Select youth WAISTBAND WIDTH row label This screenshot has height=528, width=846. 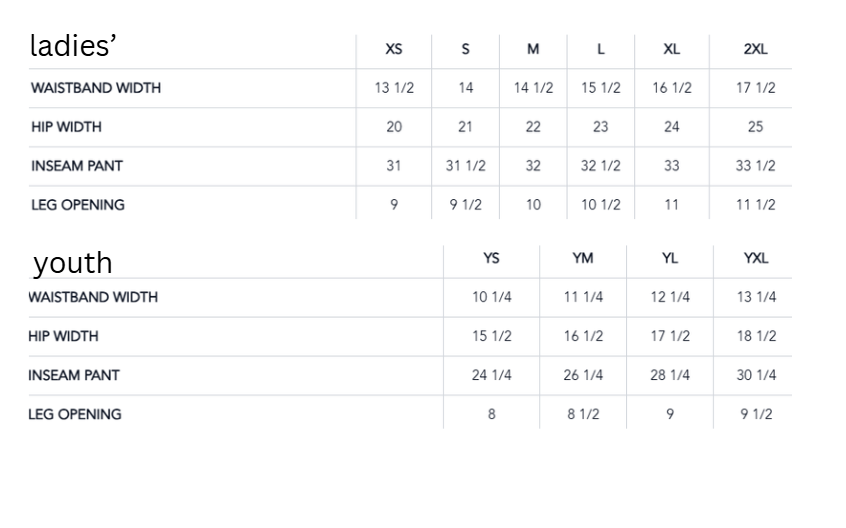point(93,297)
